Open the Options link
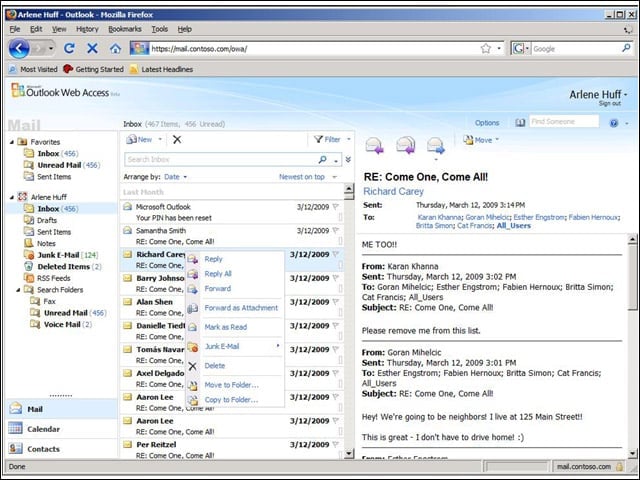This screenshot has width=640, height=480. click(487, 123)
